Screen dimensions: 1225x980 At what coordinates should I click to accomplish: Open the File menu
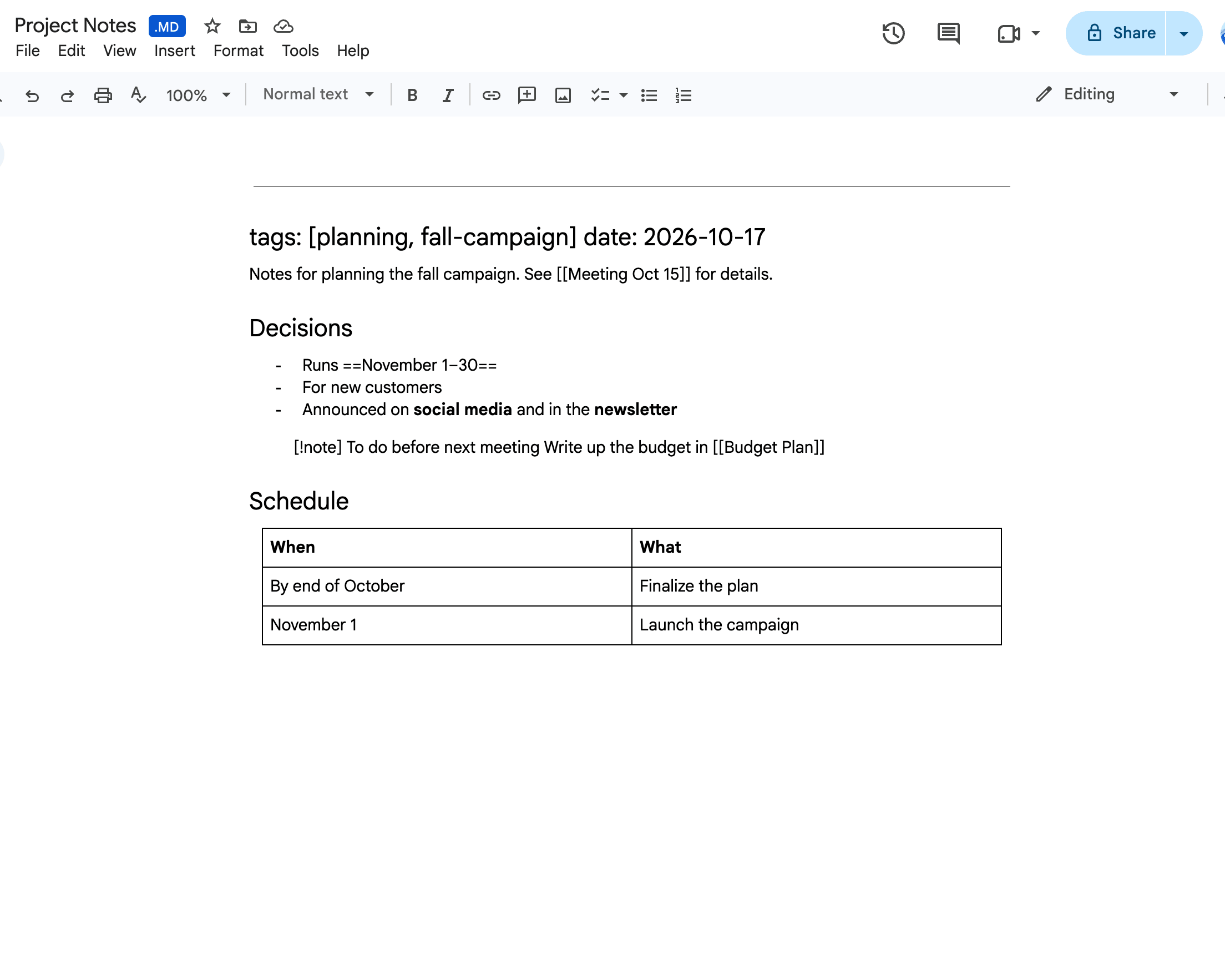tap(28, 51)
